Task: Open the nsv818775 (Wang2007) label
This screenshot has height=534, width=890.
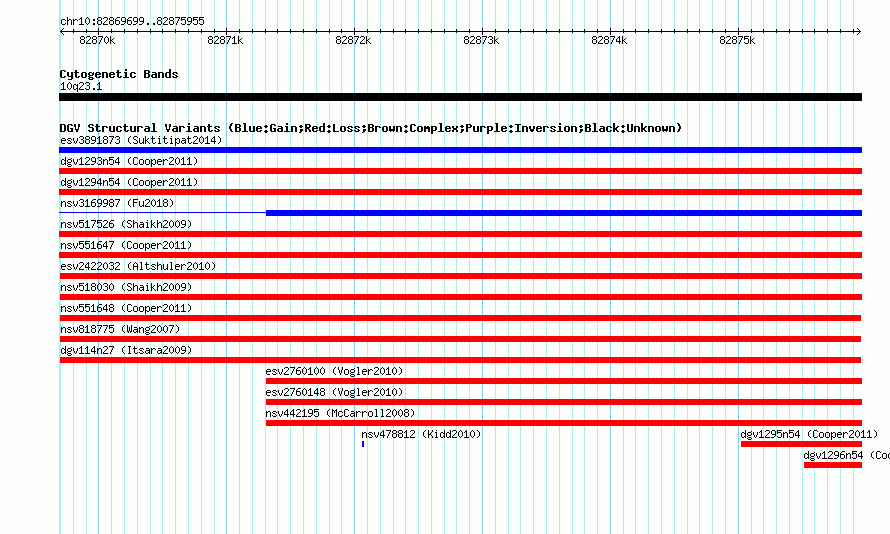Action: tap(120, 329)
